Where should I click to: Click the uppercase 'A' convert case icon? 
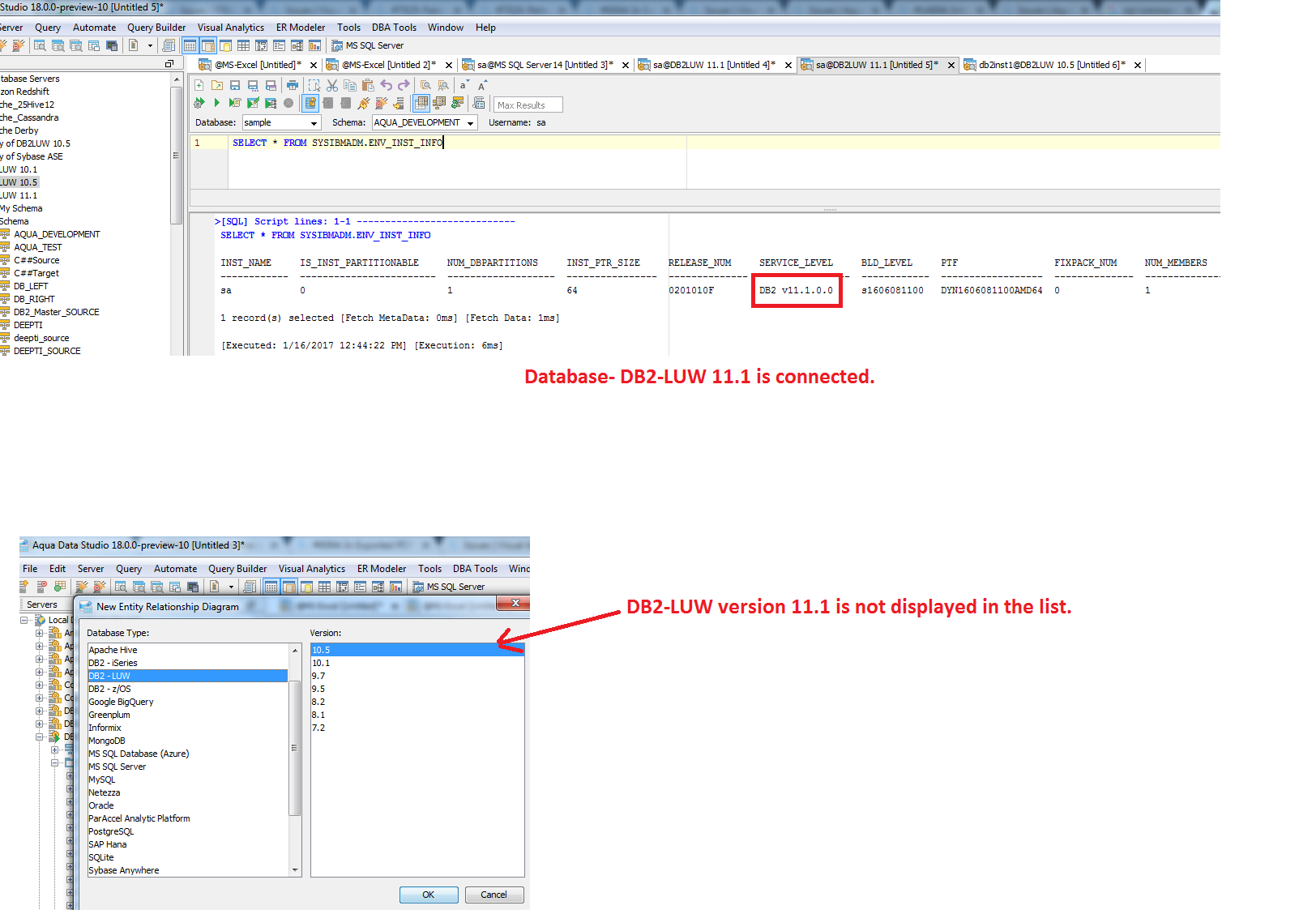(x=482, y=85)
